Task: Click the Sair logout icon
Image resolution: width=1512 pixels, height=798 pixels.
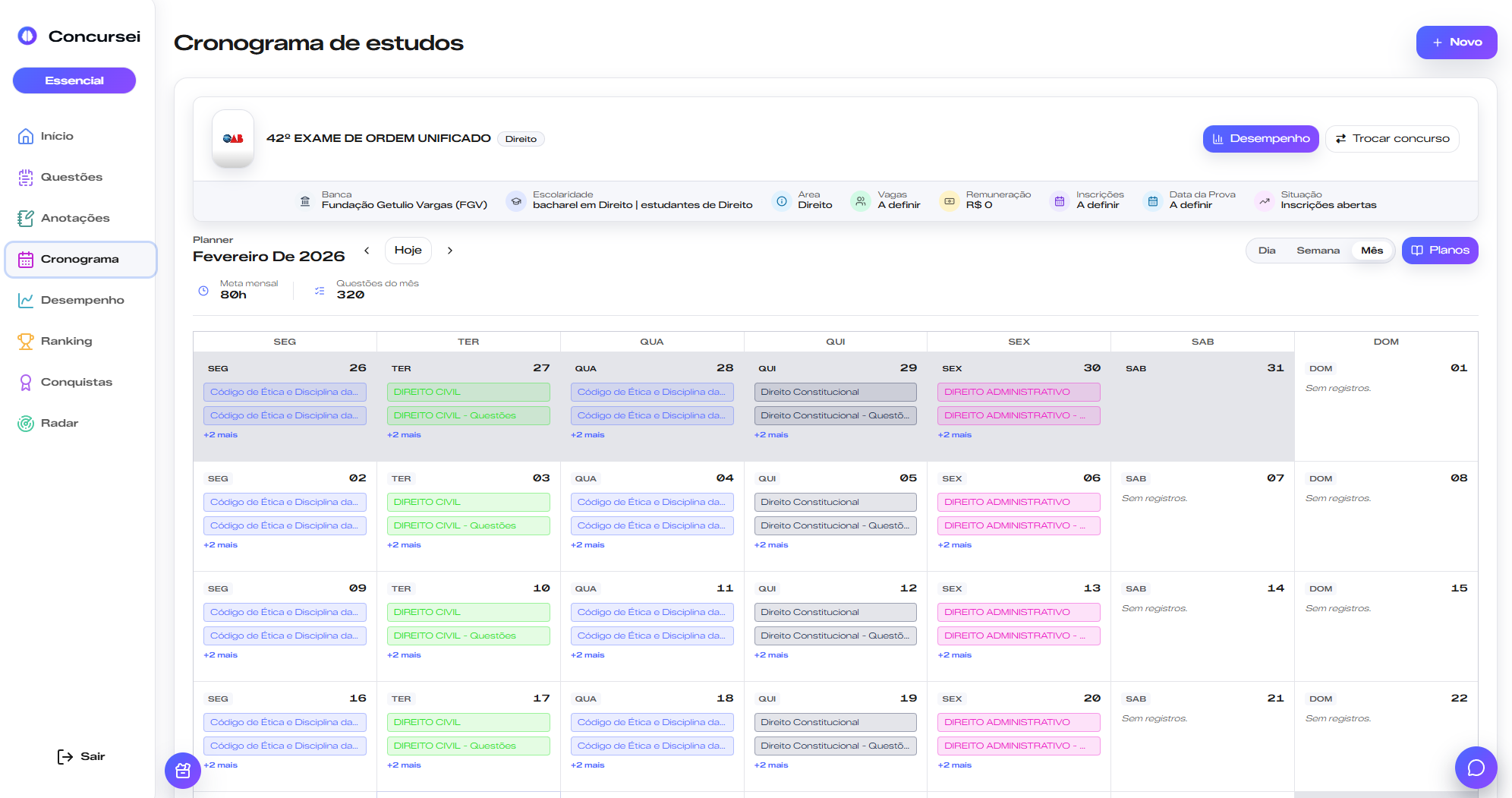Action: (x=65, y=756)
